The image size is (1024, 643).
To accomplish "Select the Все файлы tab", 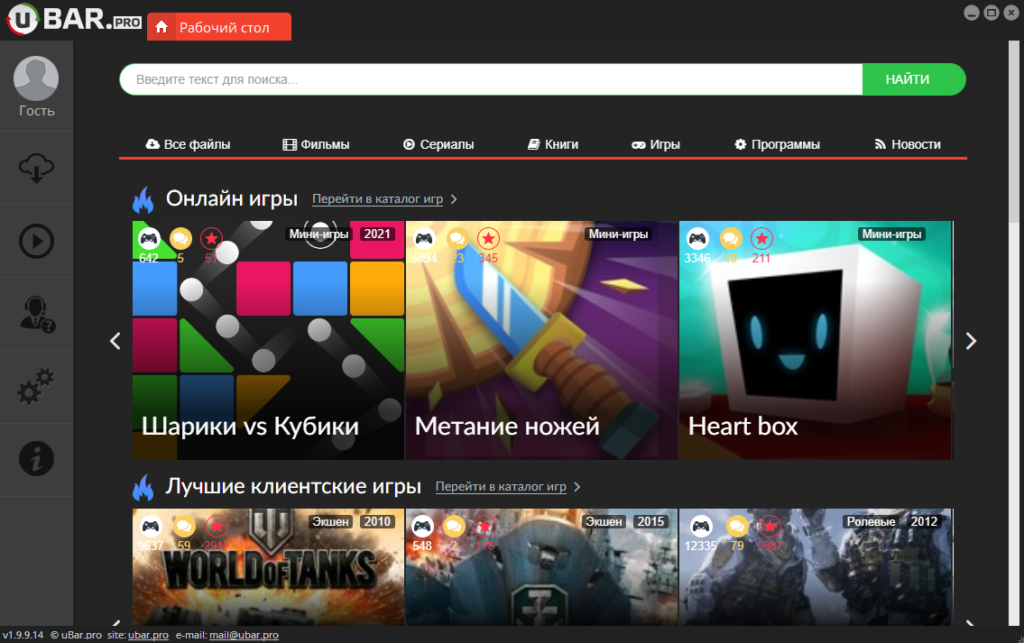I will [187, 144].
